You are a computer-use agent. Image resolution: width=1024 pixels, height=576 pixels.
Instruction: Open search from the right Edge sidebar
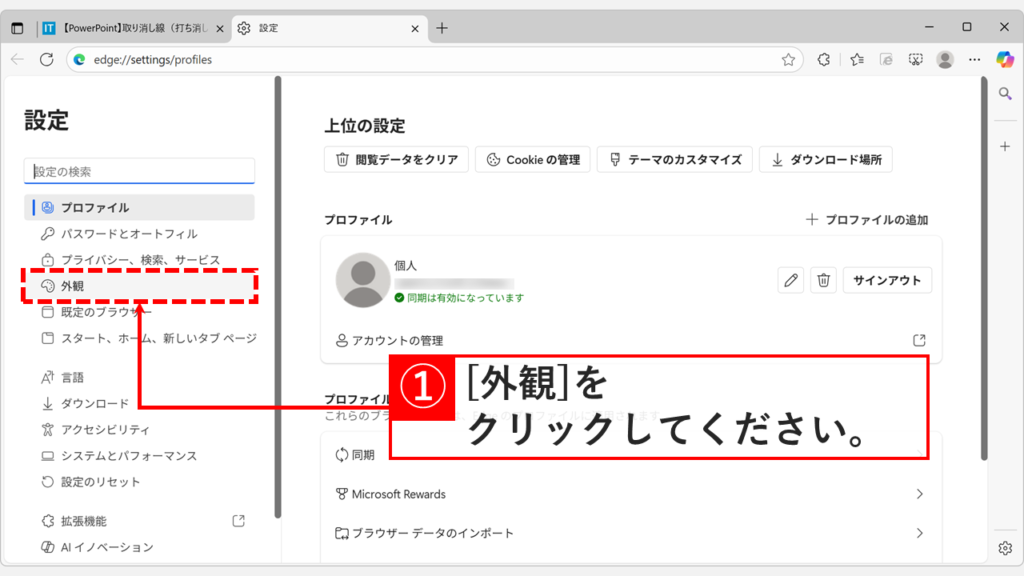coord(1004,94)
